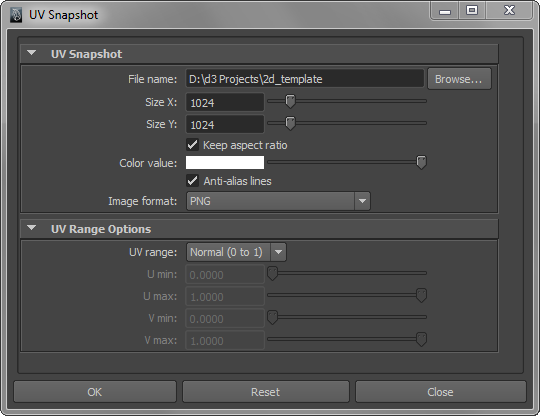Viewport: 540px width, 416px height.
Task: Click the Size Y slider handle
Action: (x=290, y=123)
